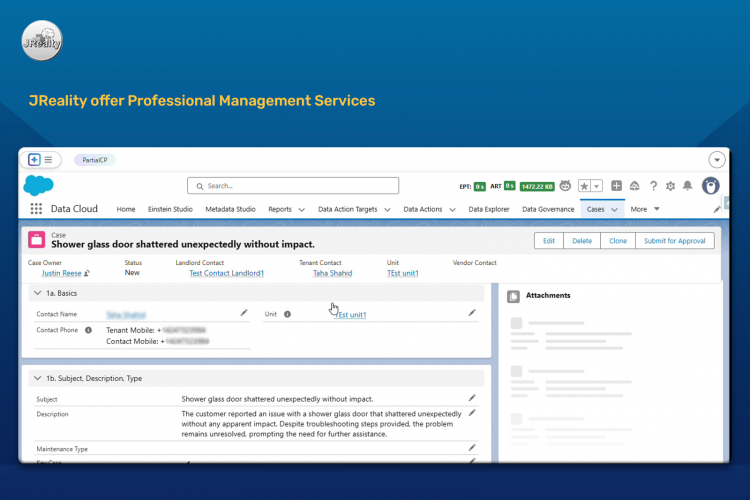
Task: Select the Cases tab
Action: (596, 209)
